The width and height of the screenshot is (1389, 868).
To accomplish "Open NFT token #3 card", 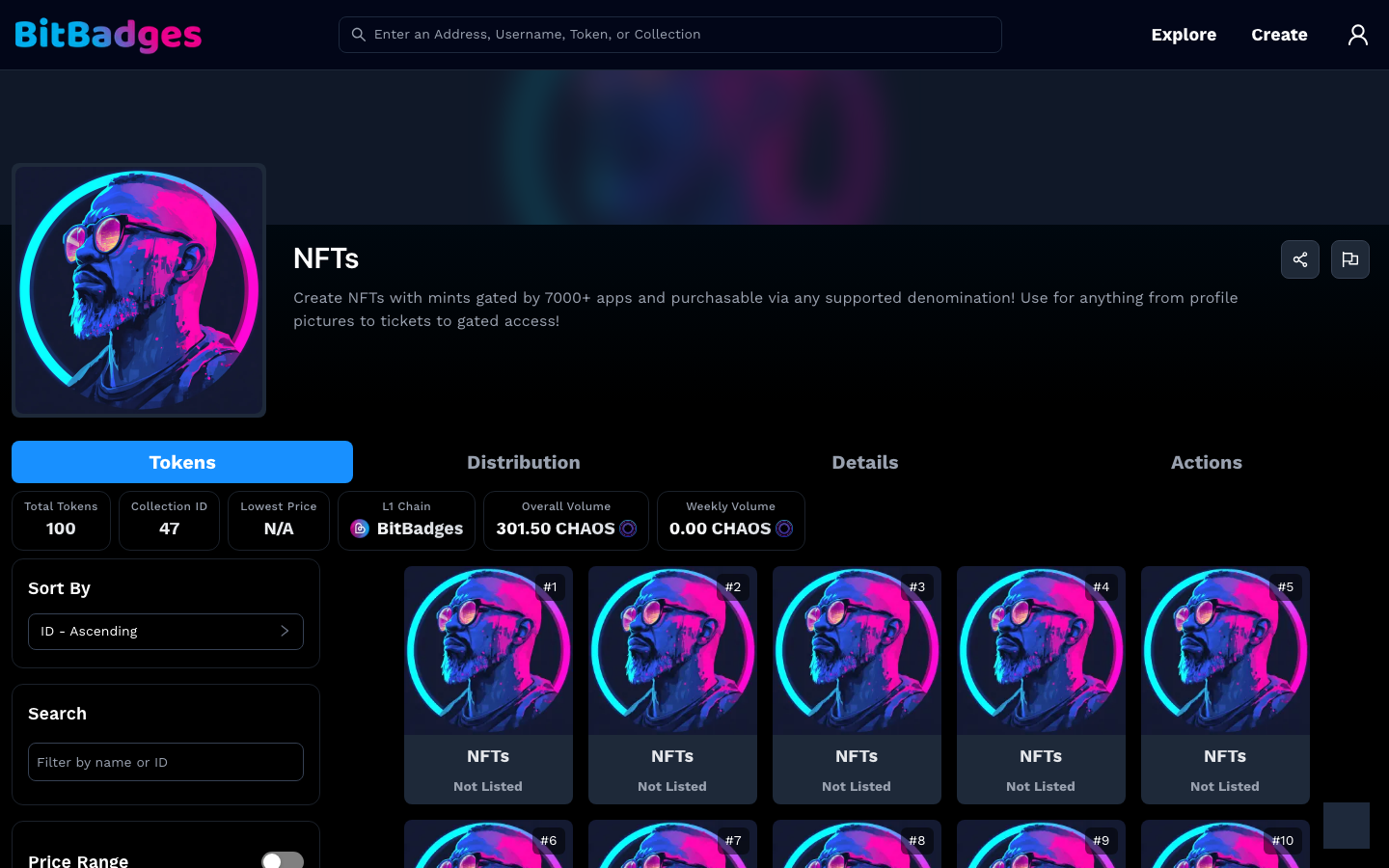I will (x=857, y=685).
